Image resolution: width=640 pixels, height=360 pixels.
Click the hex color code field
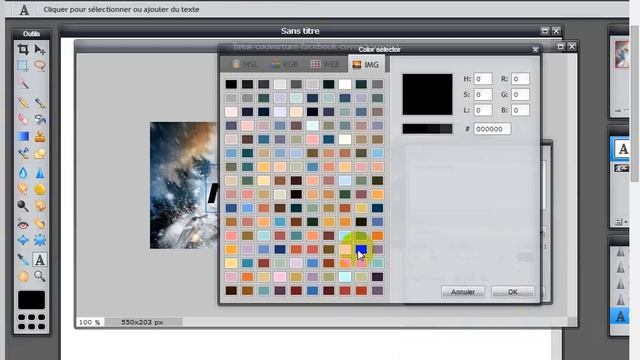pyautogui.click(x=492, y=129)
